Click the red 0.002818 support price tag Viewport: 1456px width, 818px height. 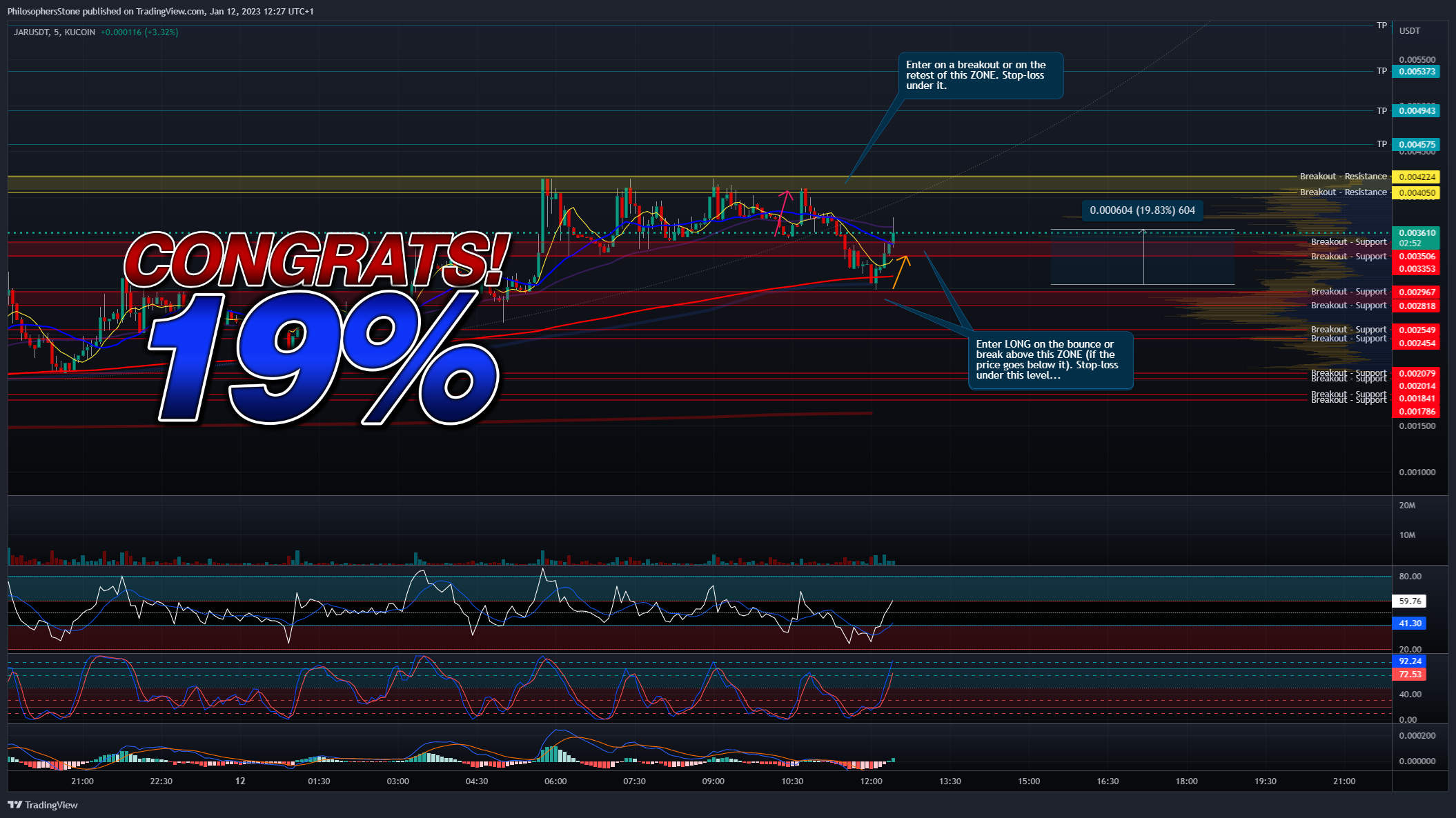pyautogui.click(x=1416, y=306)
